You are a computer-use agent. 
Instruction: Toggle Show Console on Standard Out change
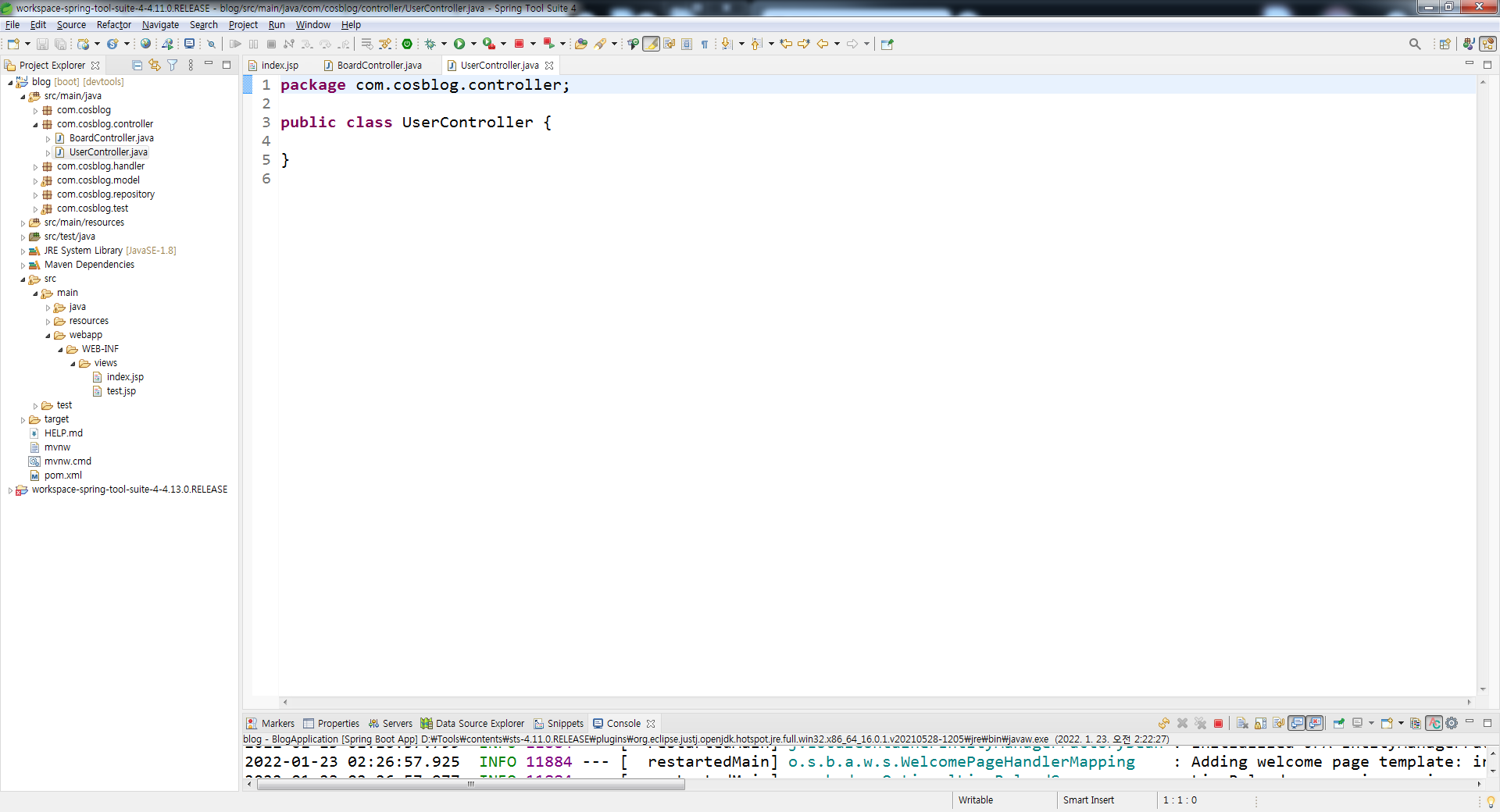[x=1297, y=723]
